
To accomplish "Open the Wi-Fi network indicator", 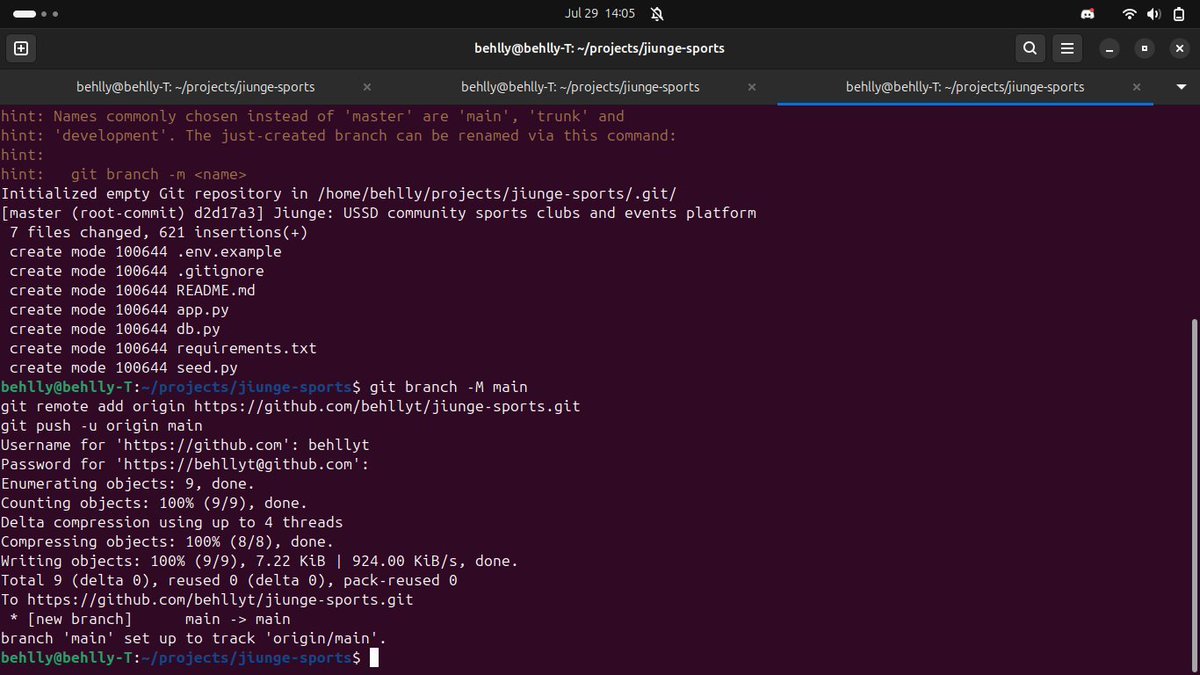I will pos(1130,14).
